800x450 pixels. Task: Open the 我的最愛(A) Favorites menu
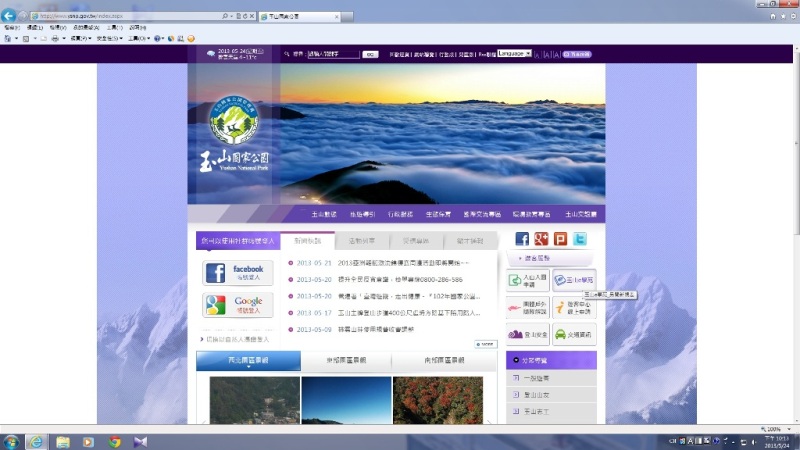(x=86, y=28)
